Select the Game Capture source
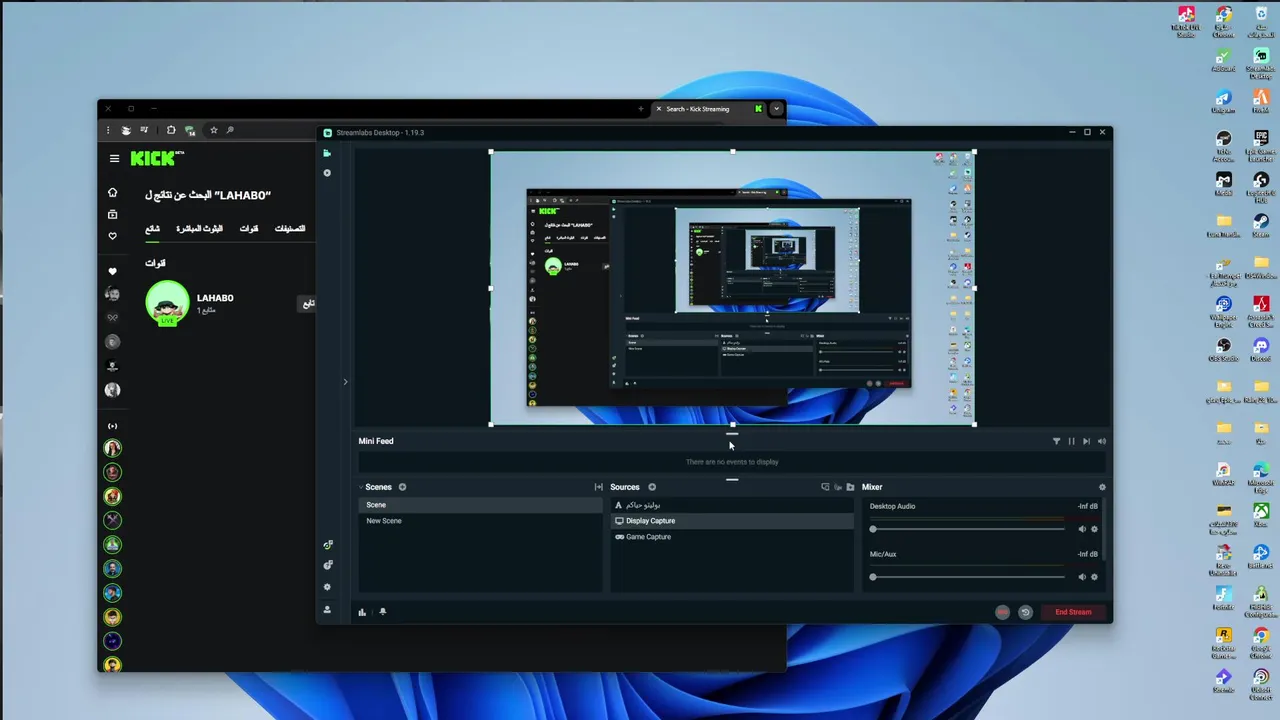The image size is (1280, 720). pos(732,537)
